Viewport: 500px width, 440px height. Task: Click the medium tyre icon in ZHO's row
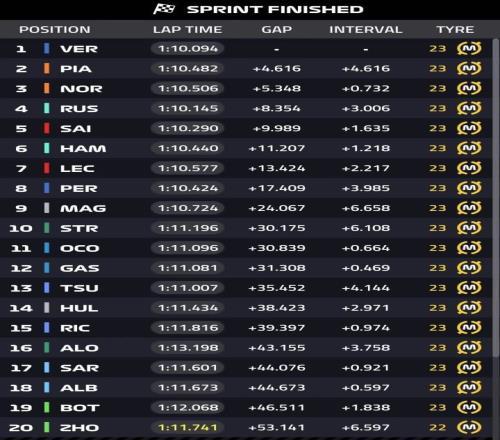click(469, 427)
